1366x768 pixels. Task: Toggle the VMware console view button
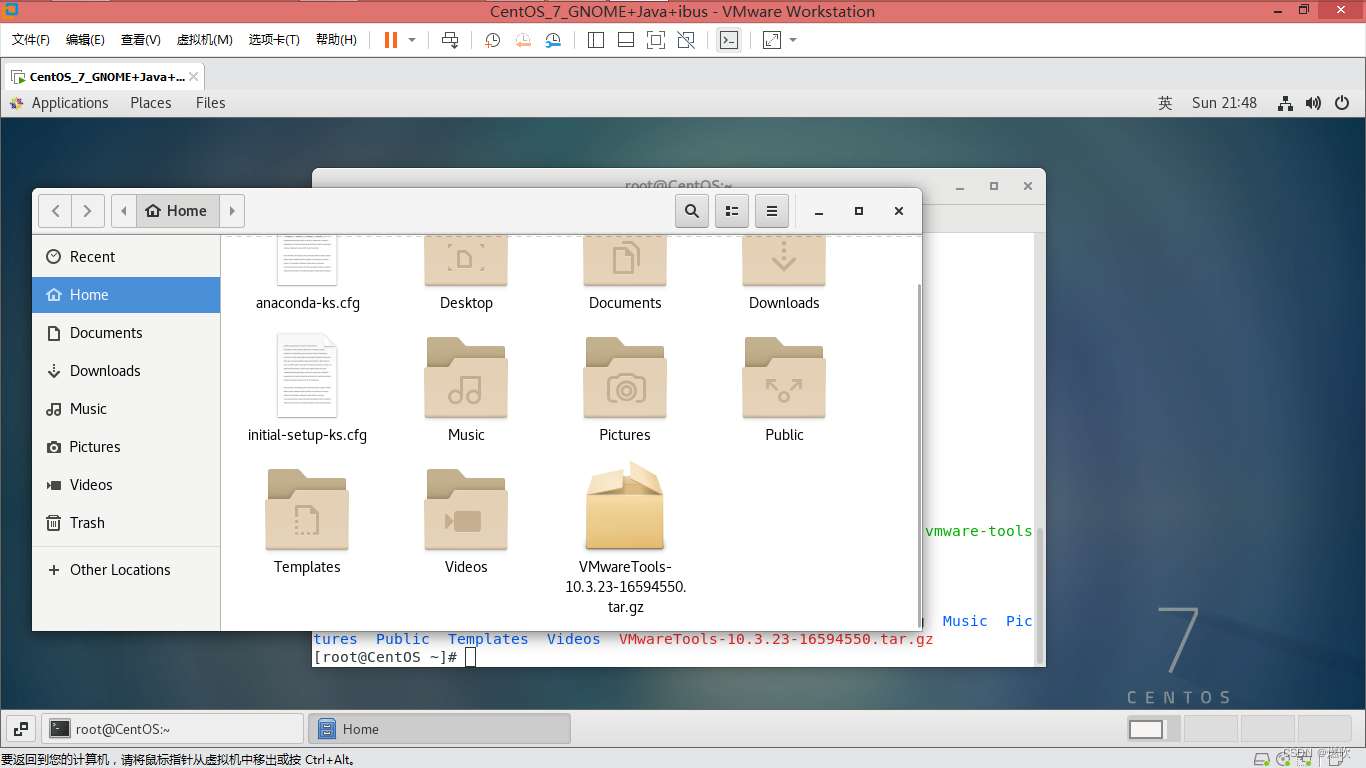729,40
